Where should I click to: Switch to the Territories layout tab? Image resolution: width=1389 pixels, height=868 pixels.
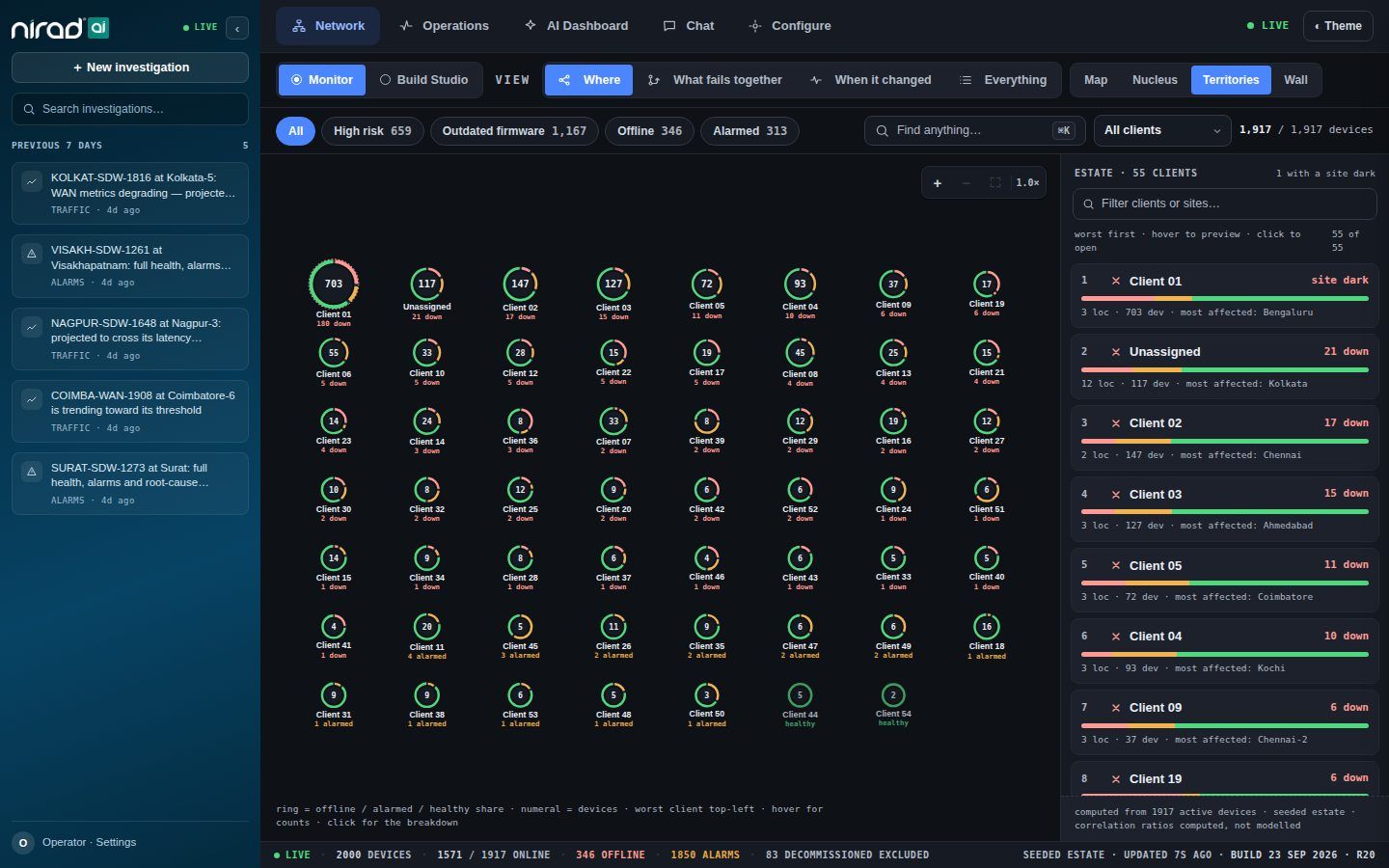(x=1231, y=80)
